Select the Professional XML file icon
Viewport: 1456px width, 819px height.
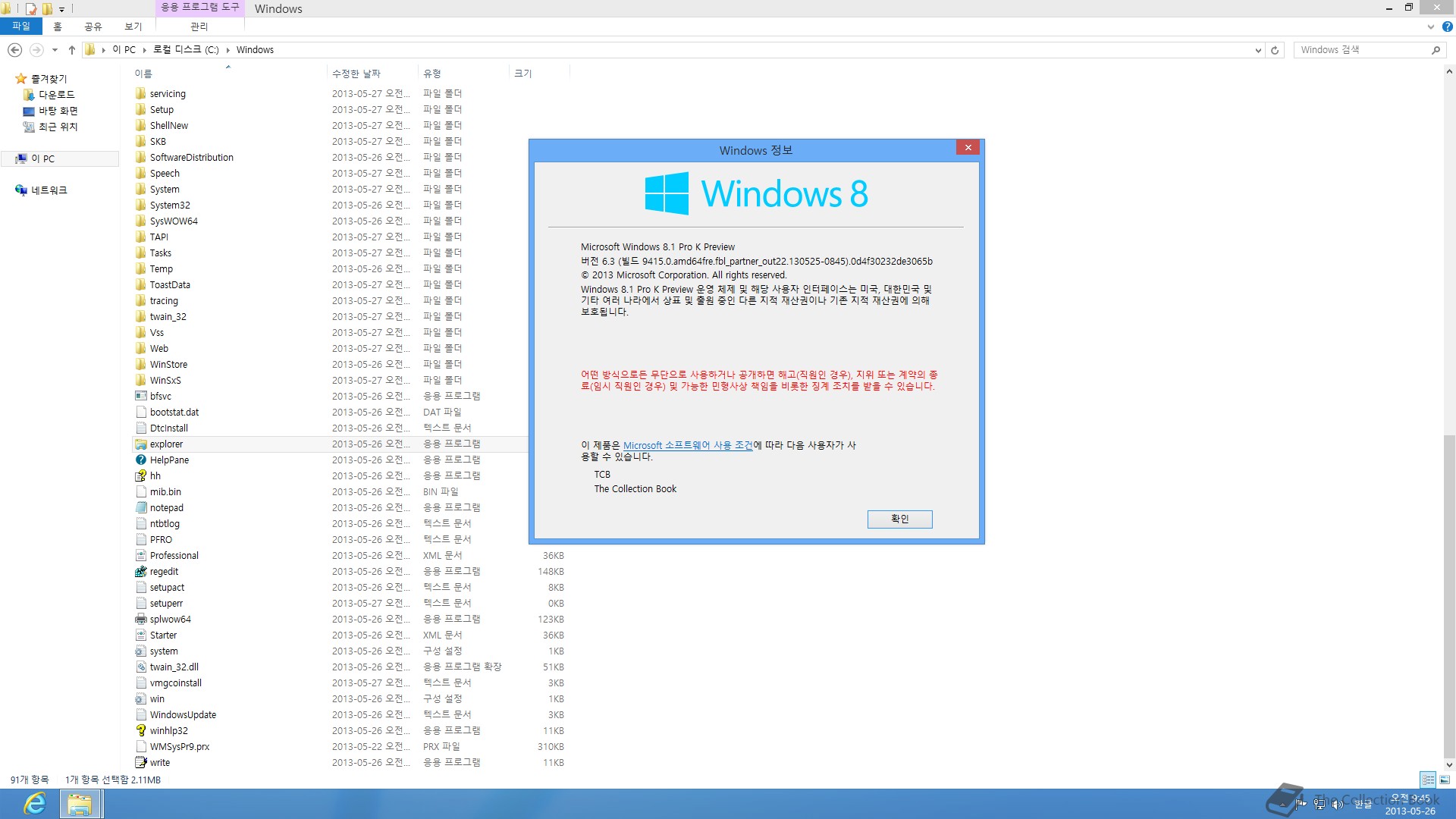(140, 556)
